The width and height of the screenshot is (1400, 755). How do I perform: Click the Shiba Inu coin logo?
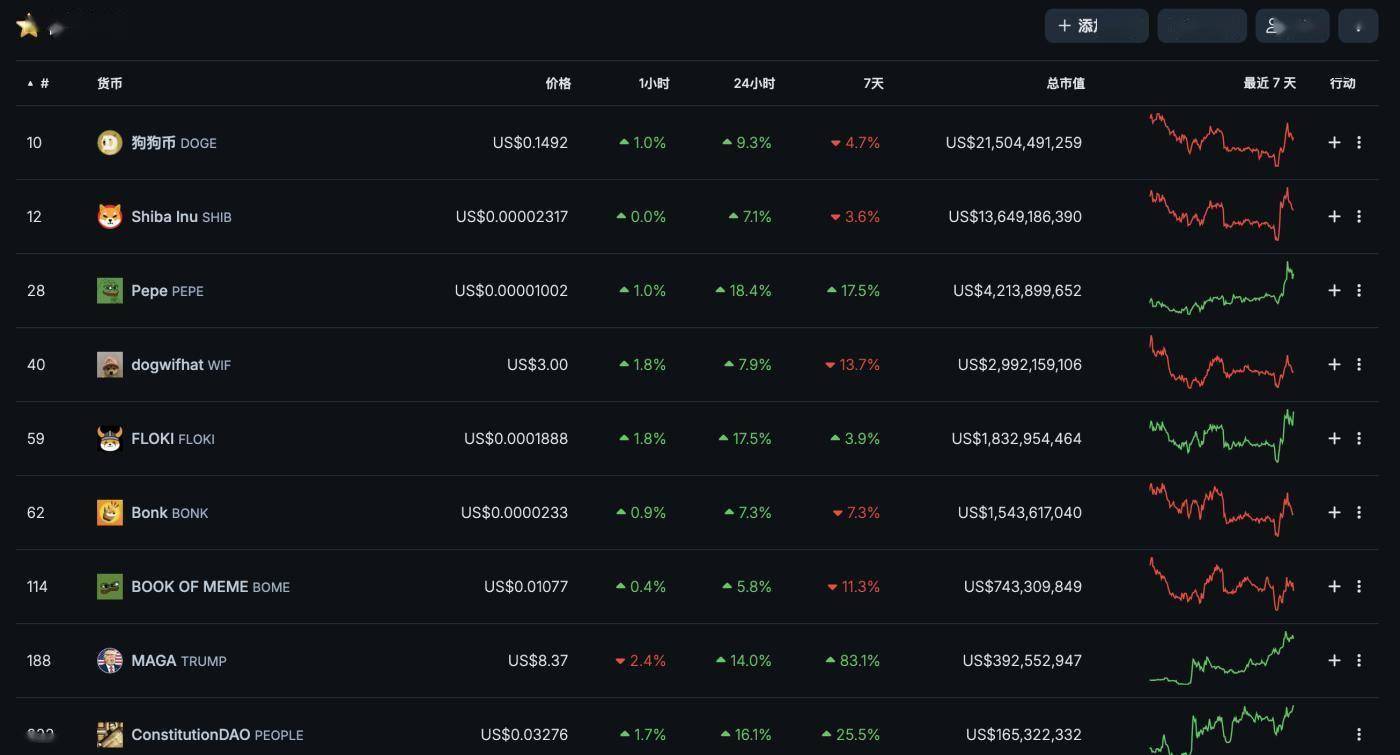(x=109, y=217)
